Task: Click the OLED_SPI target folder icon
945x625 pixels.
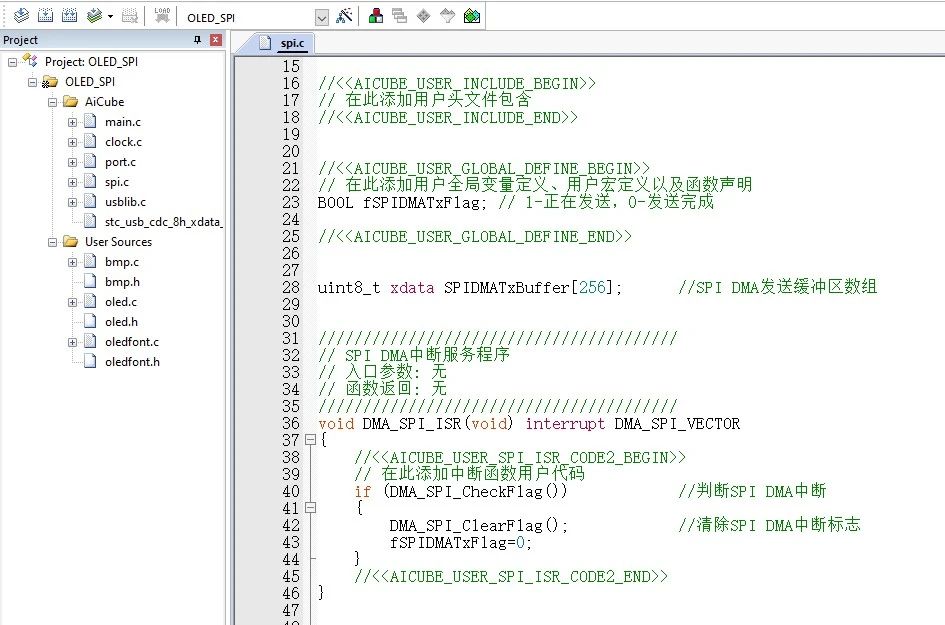Action: point(50,81)
